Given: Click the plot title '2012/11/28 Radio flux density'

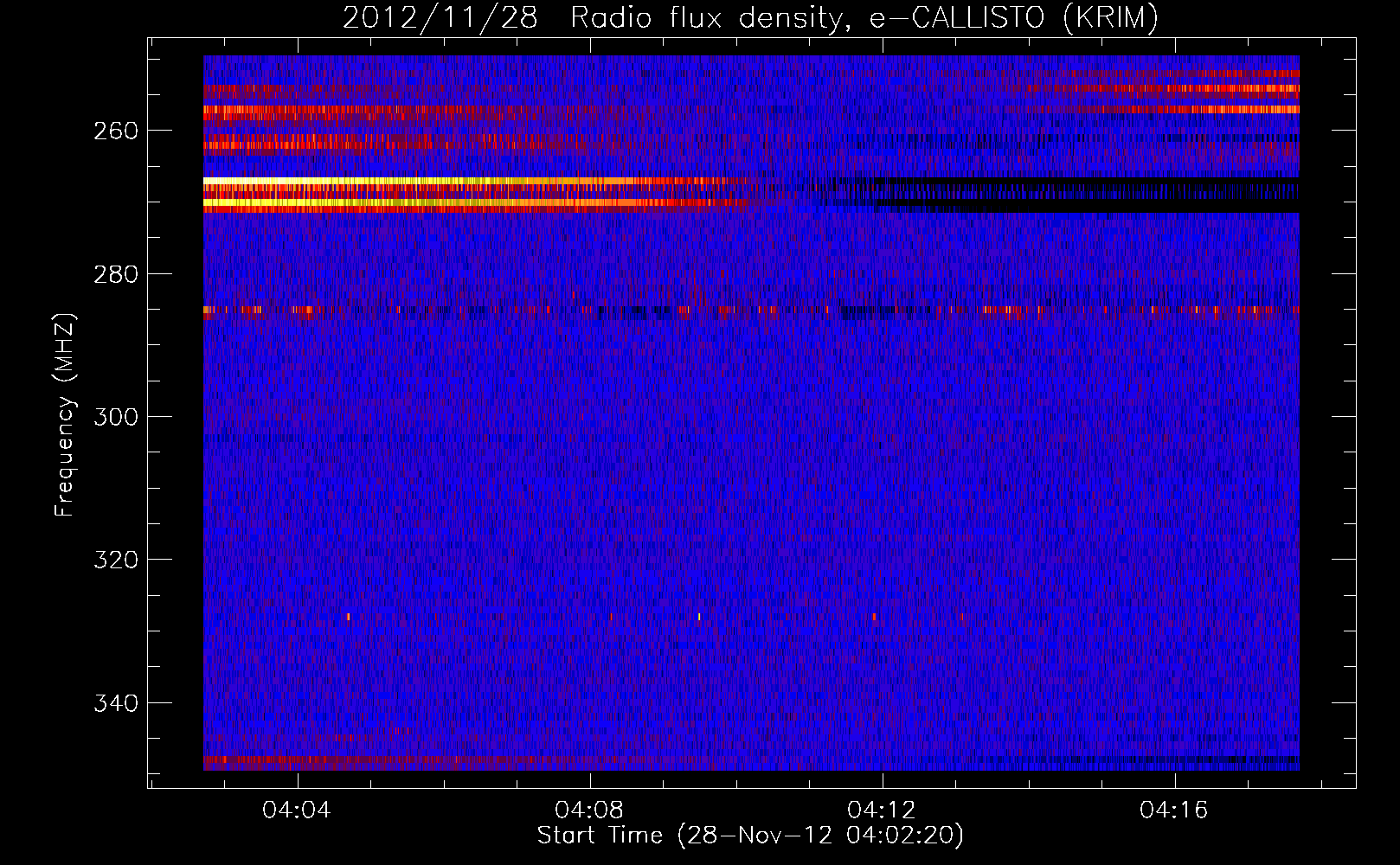Looking at the screenshot, I should [750, 17].
